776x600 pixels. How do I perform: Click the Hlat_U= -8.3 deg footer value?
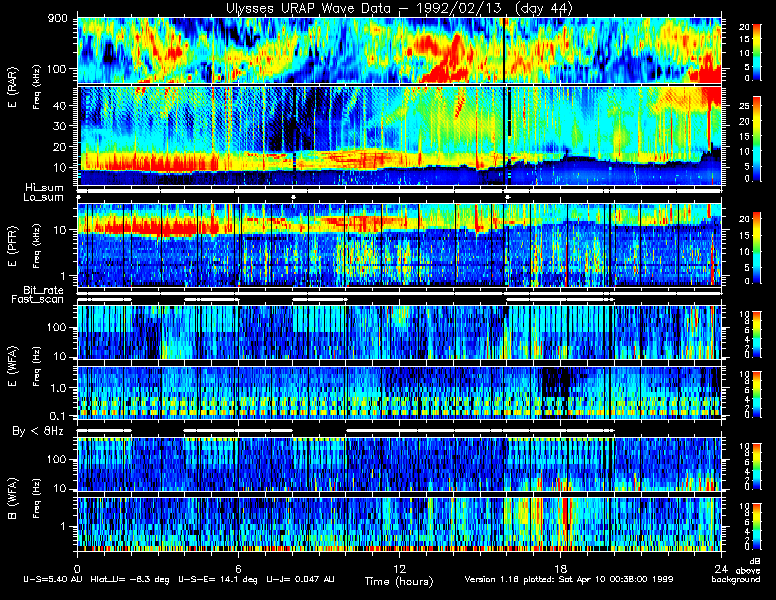pyautogui.click(x=130, y=579)
